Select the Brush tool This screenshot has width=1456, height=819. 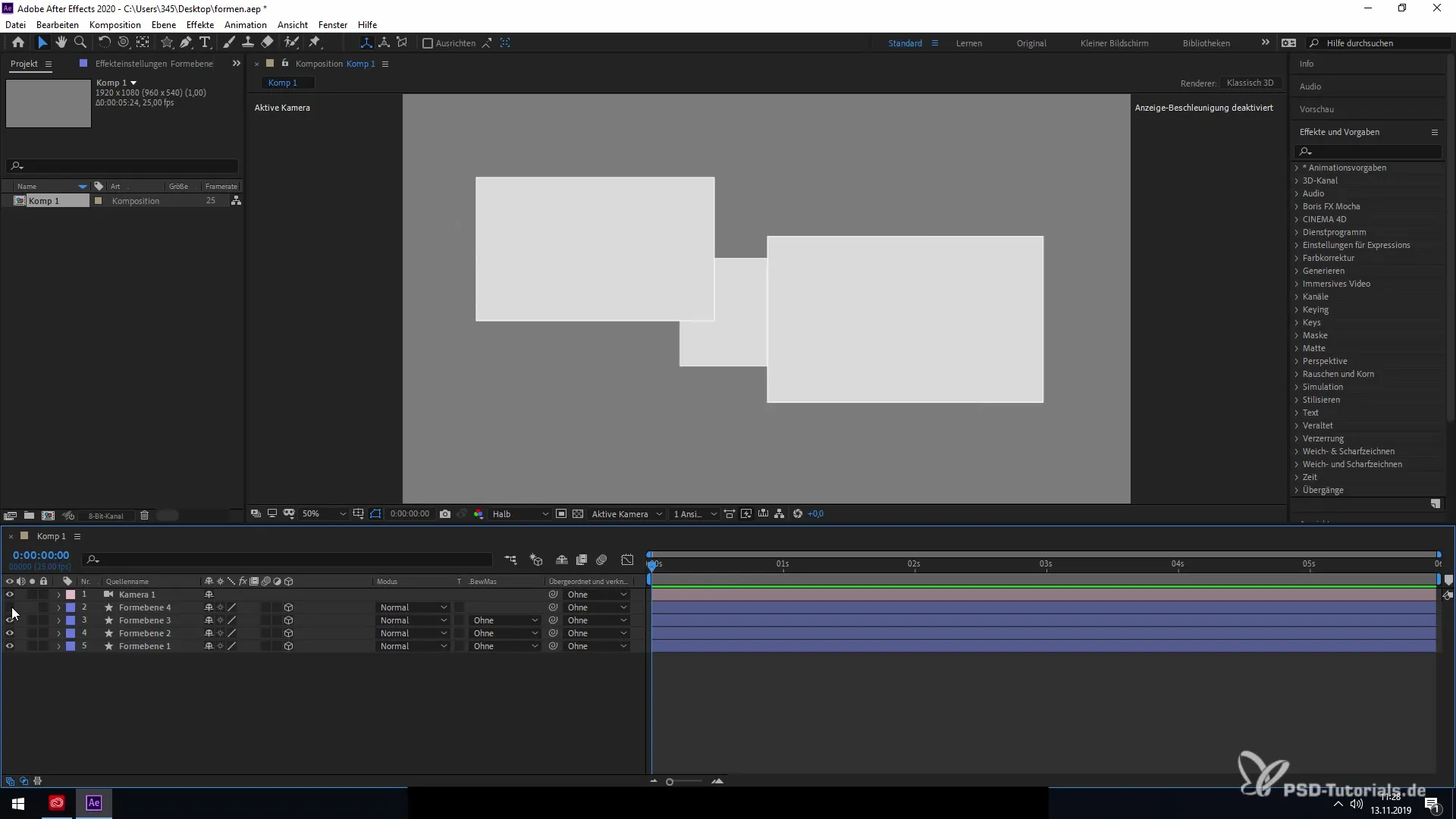[229, 43]
